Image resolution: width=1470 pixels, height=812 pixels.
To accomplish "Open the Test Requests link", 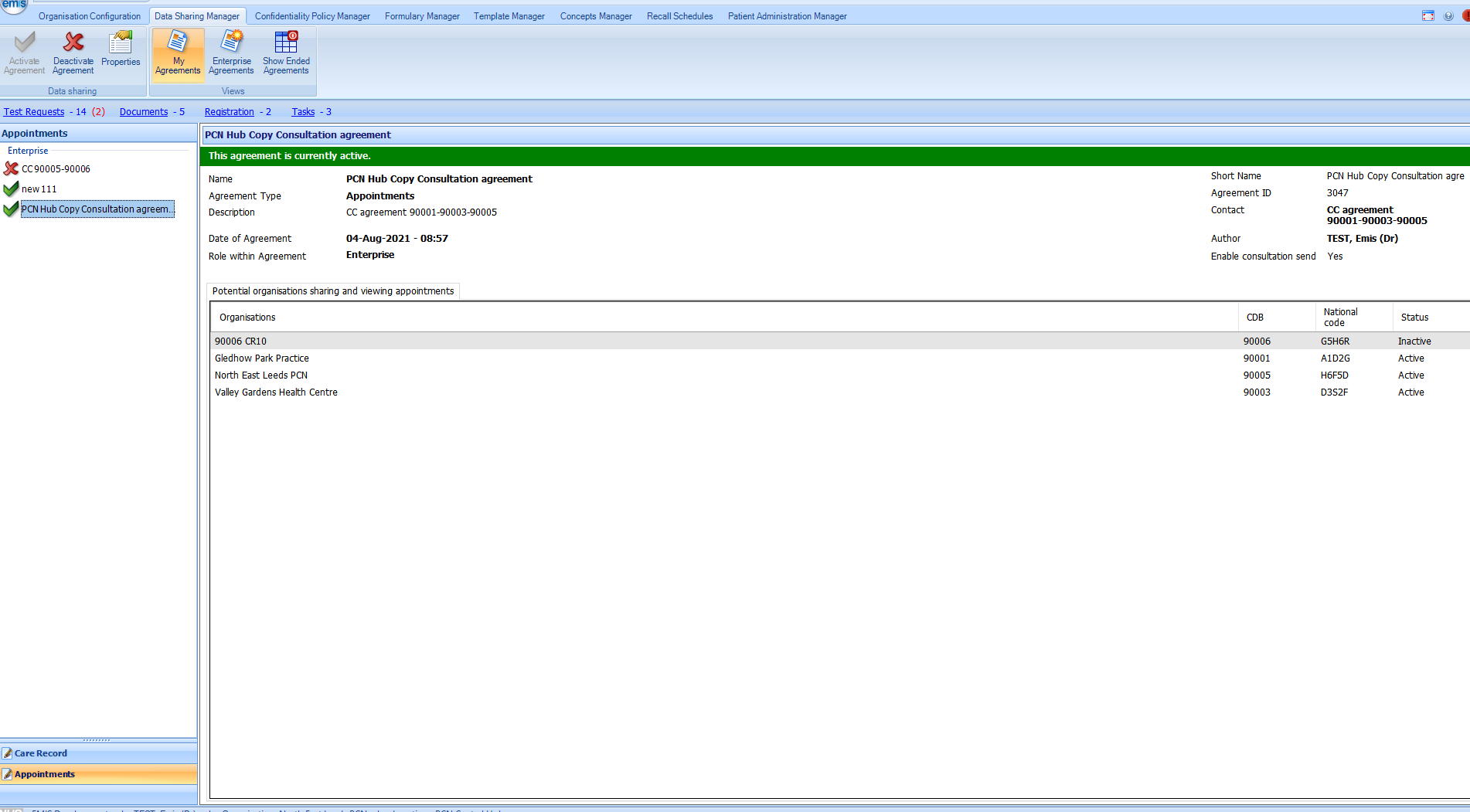I will (x=34, y=112).
